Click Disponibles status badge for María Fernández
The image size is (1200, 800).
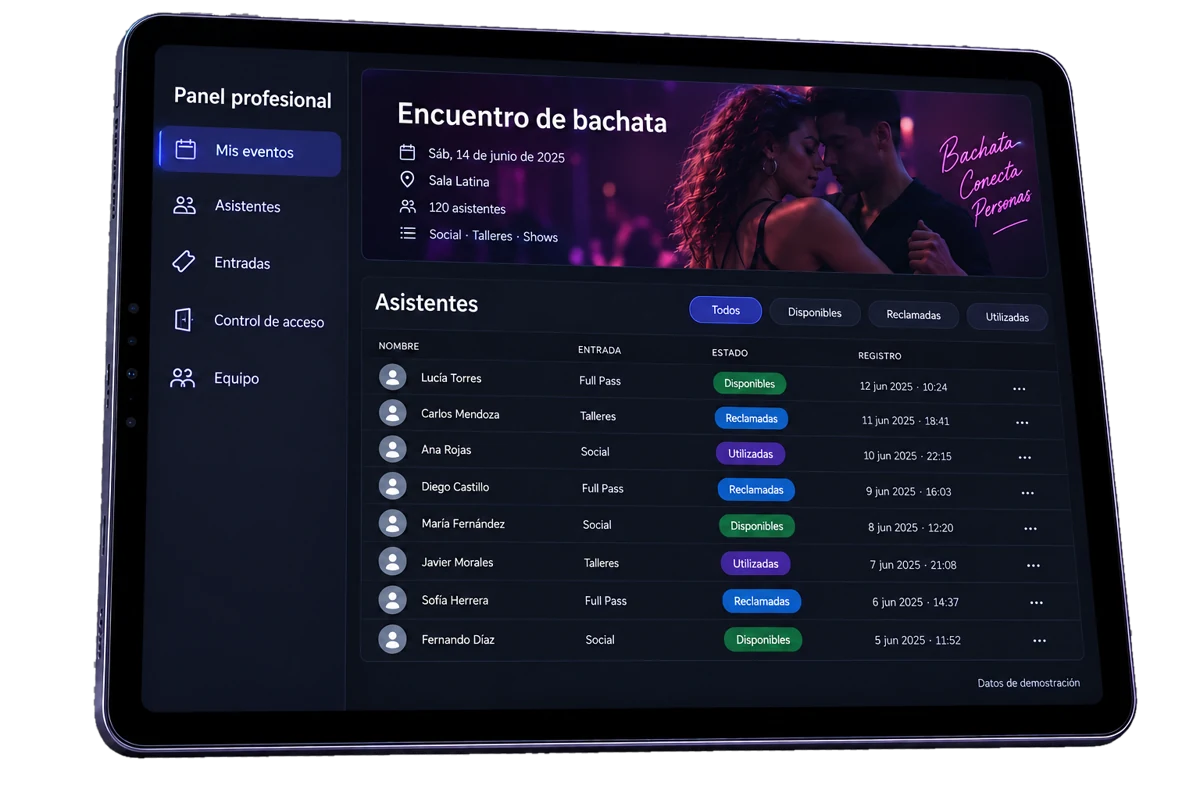757,526
